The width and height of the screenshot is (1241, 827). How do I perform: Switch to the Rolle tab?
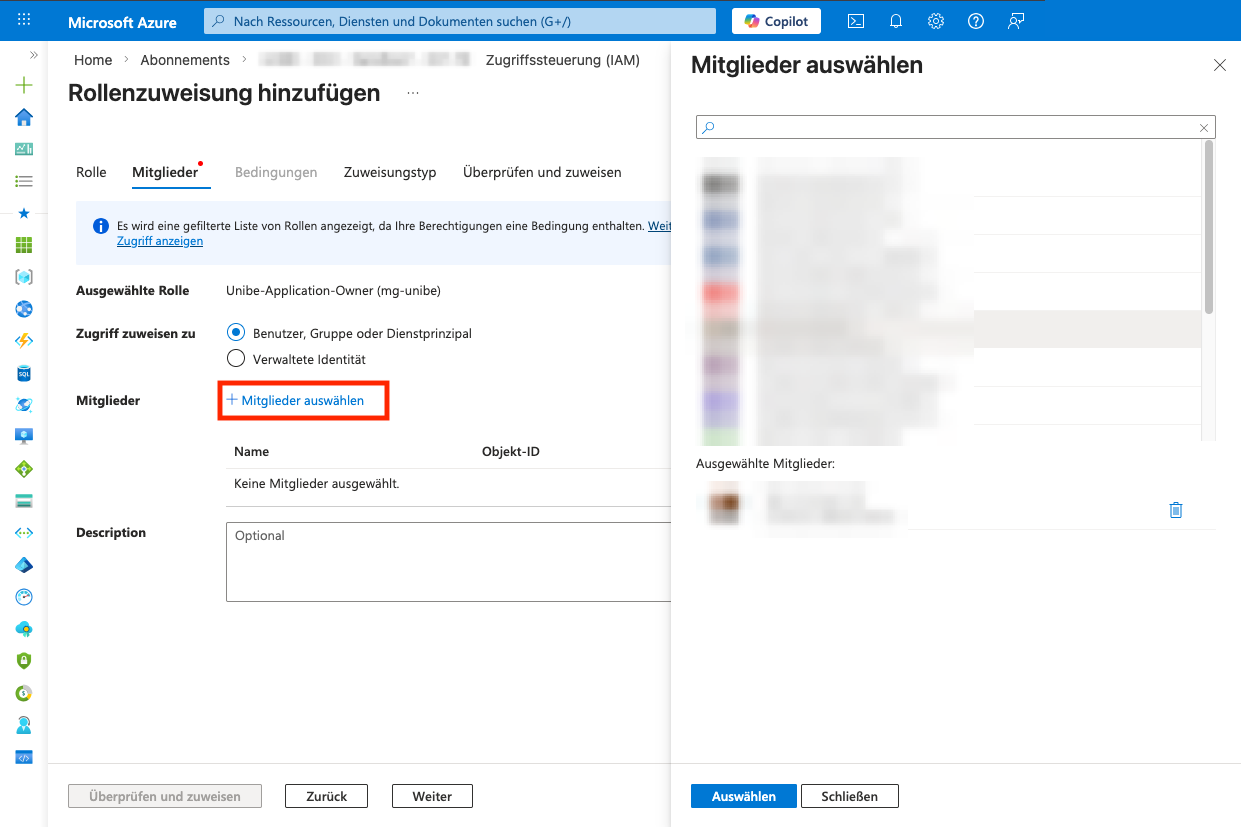(x=91, y=172)
